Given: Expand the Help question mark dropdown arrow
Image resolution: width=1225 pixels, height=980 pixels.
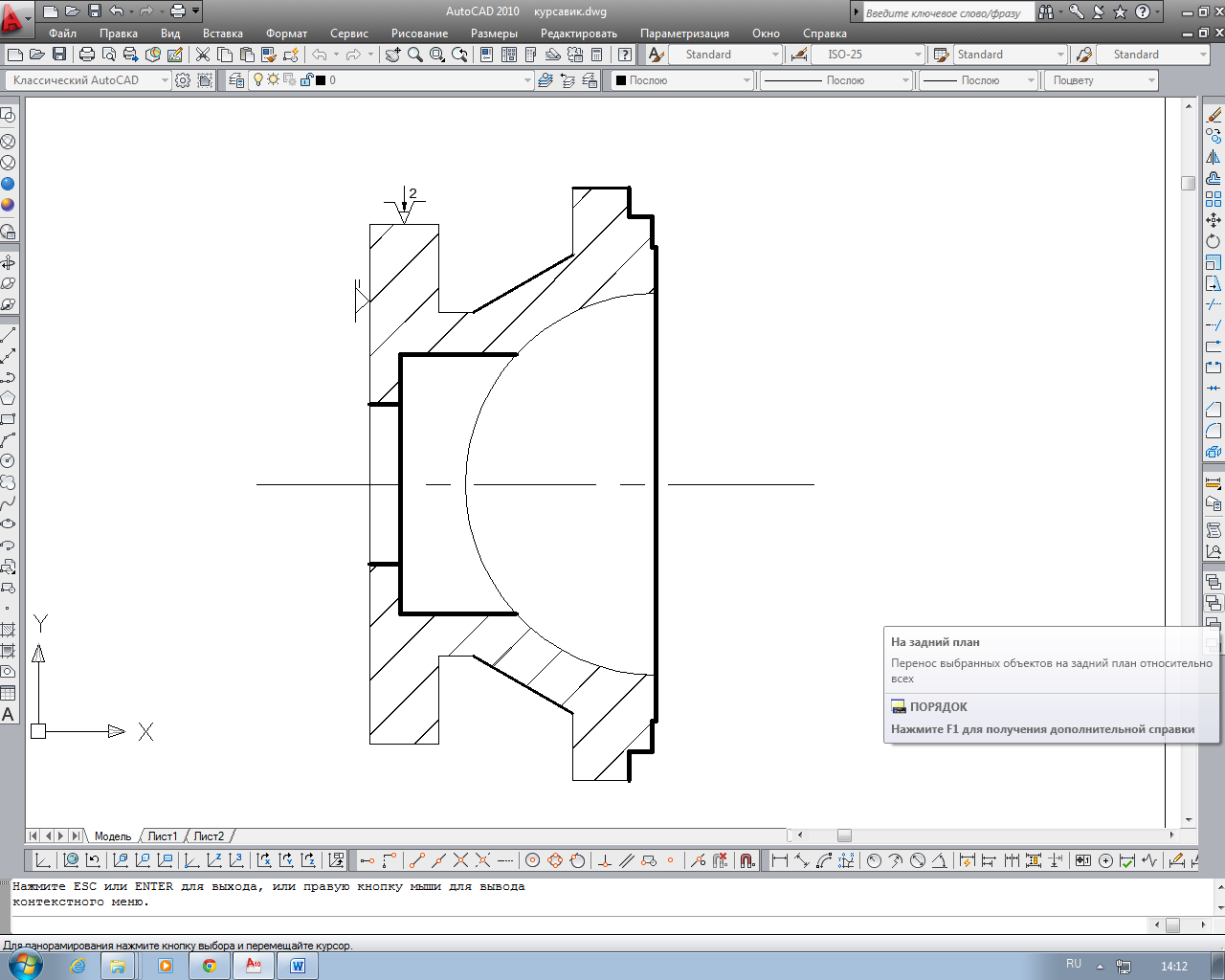Looking at the screenshot, I should click(x=1158, y=12).
